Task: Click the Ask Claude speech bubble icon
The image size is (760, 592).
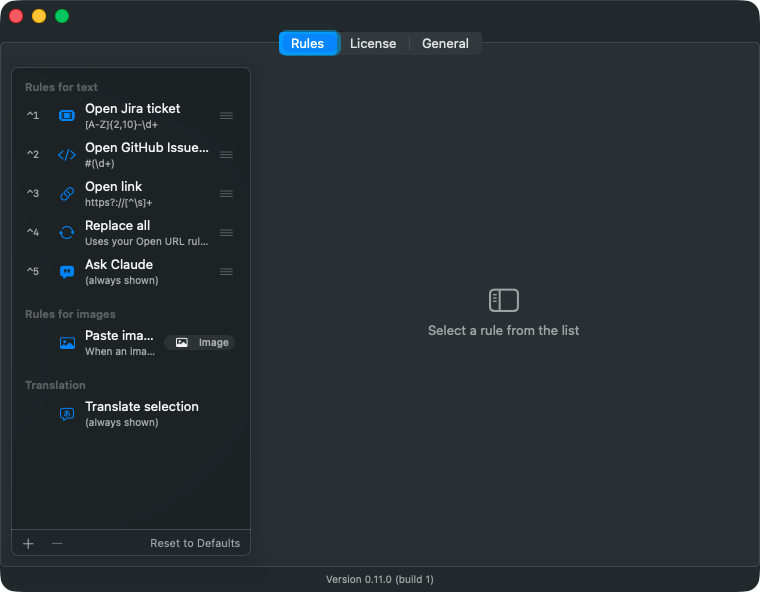Action: (x=67, y=272)
